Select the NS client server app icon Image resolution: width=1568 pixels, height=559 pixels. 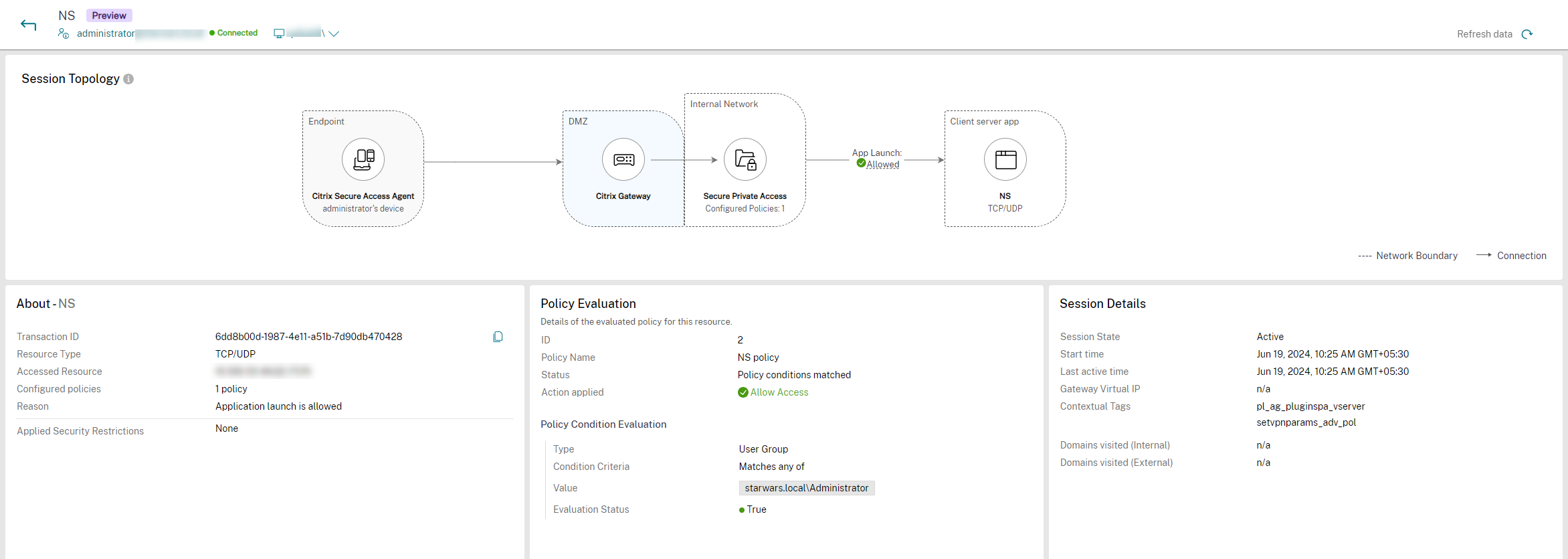tap(1005, 159)
